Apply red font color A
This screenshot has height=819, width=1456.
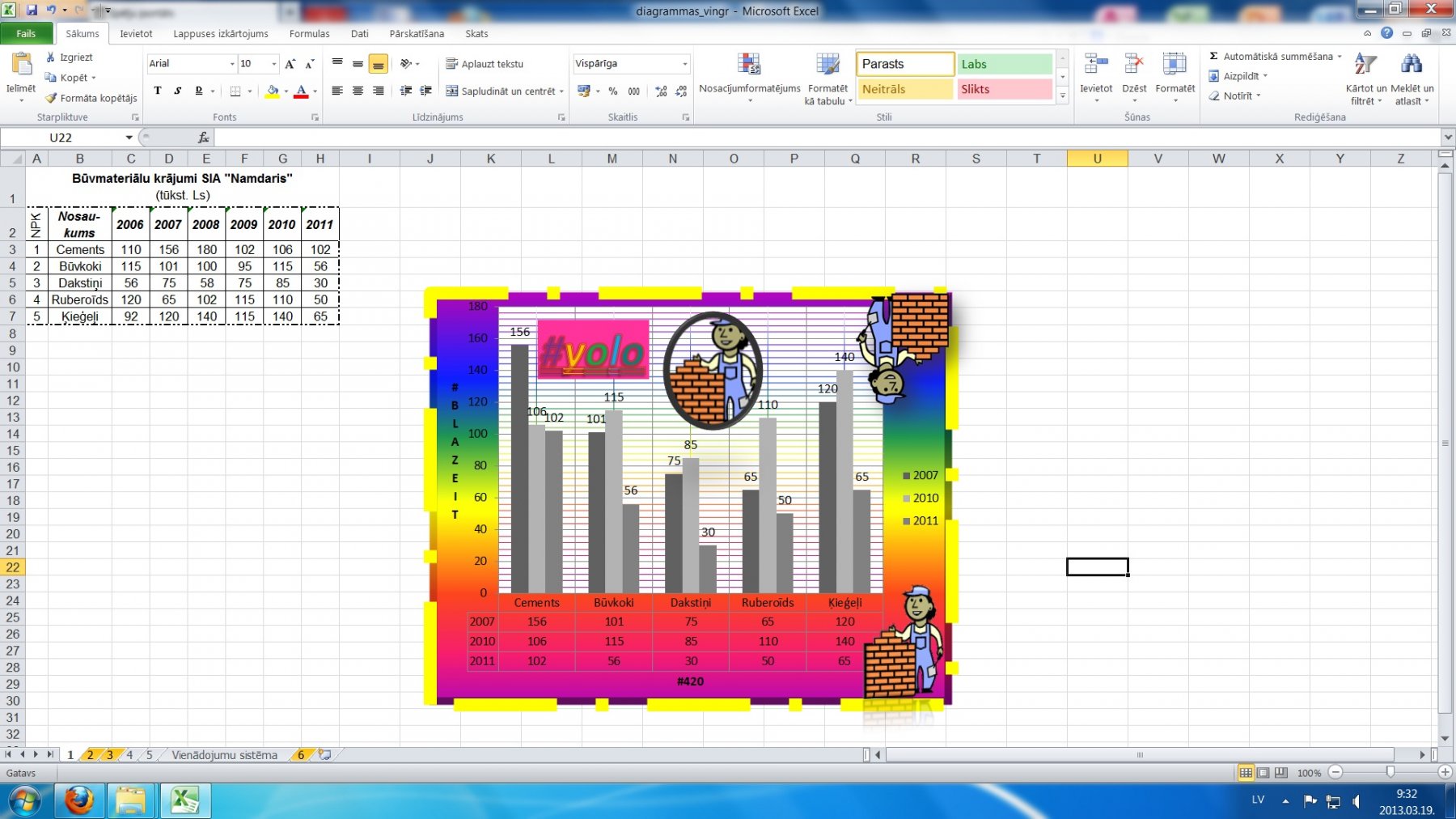click(x=301, y=91)
